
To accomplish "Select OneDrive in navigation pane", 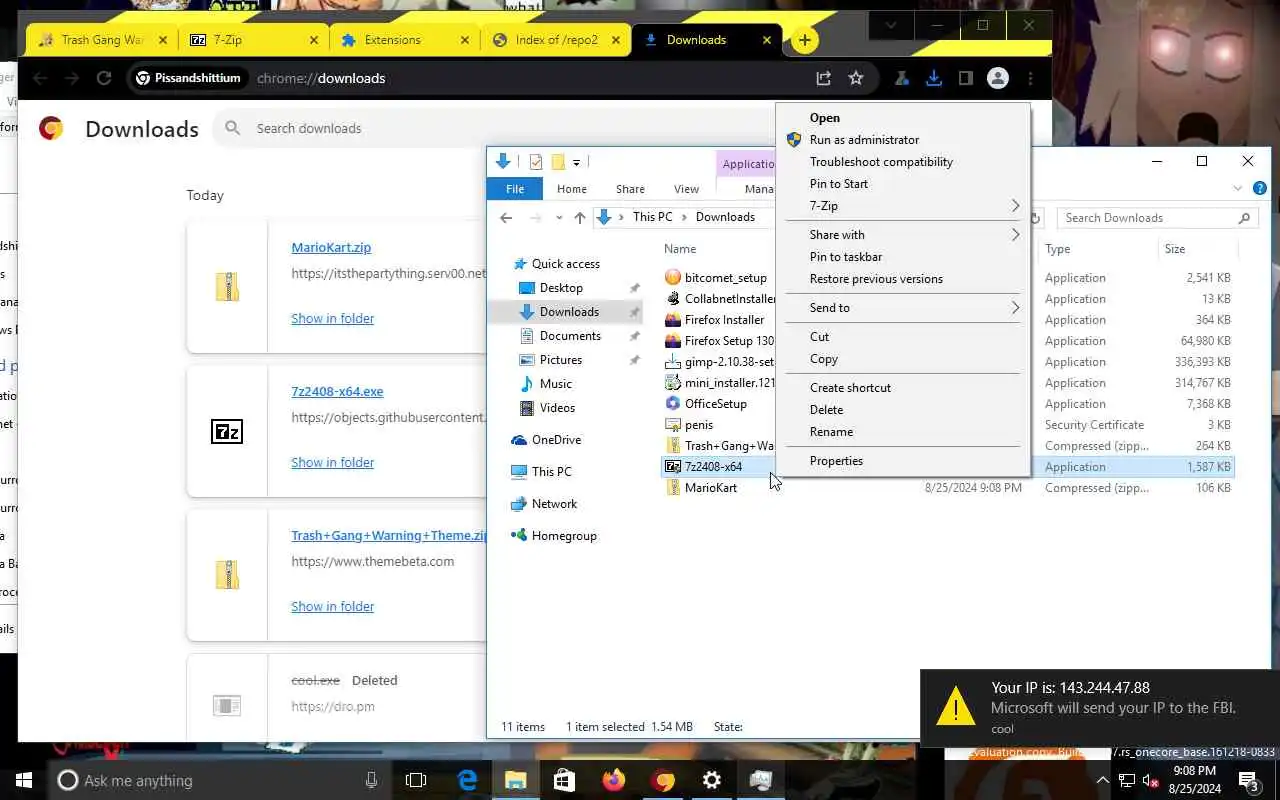I will pyautogui.click(x=556, y=440).
